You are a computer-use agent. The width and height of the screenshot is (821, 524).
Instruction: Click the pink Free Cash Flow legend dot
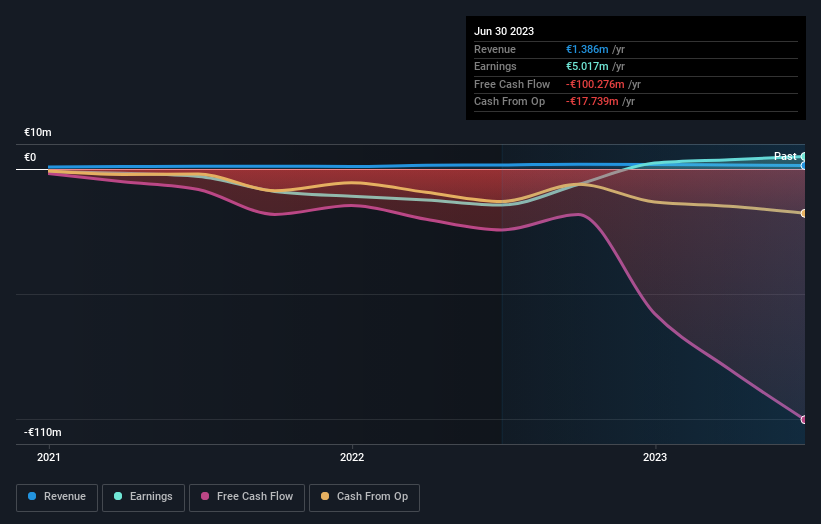pos(205,496)
